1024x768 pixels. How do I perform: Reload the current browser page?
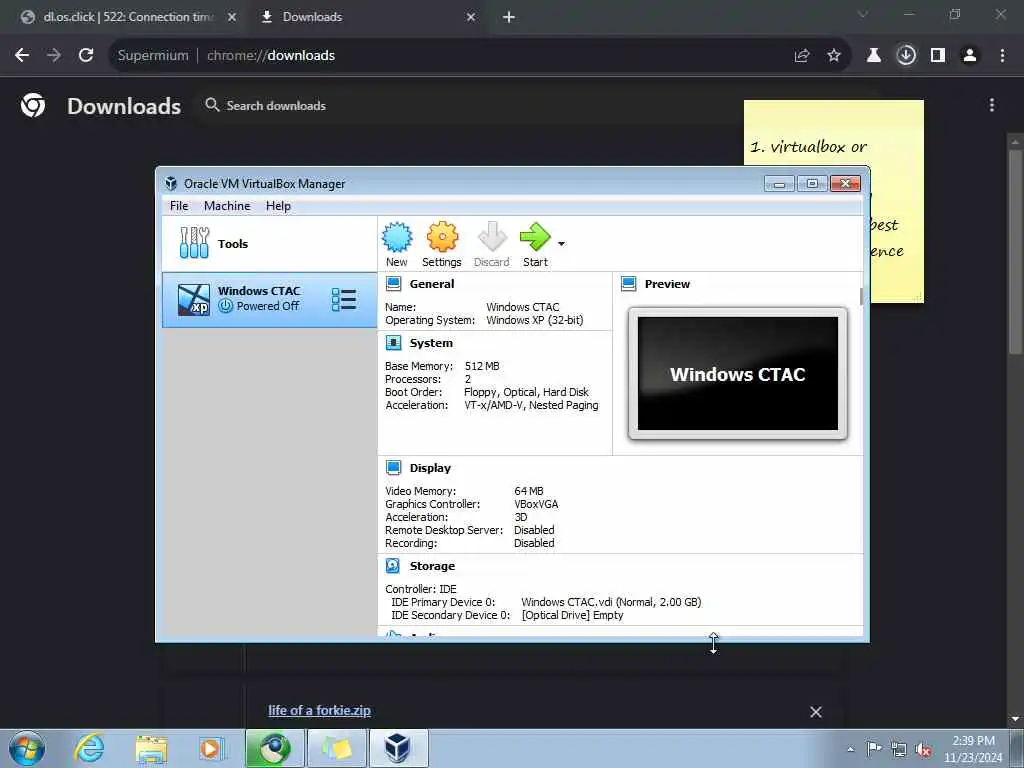click(86, 56)
